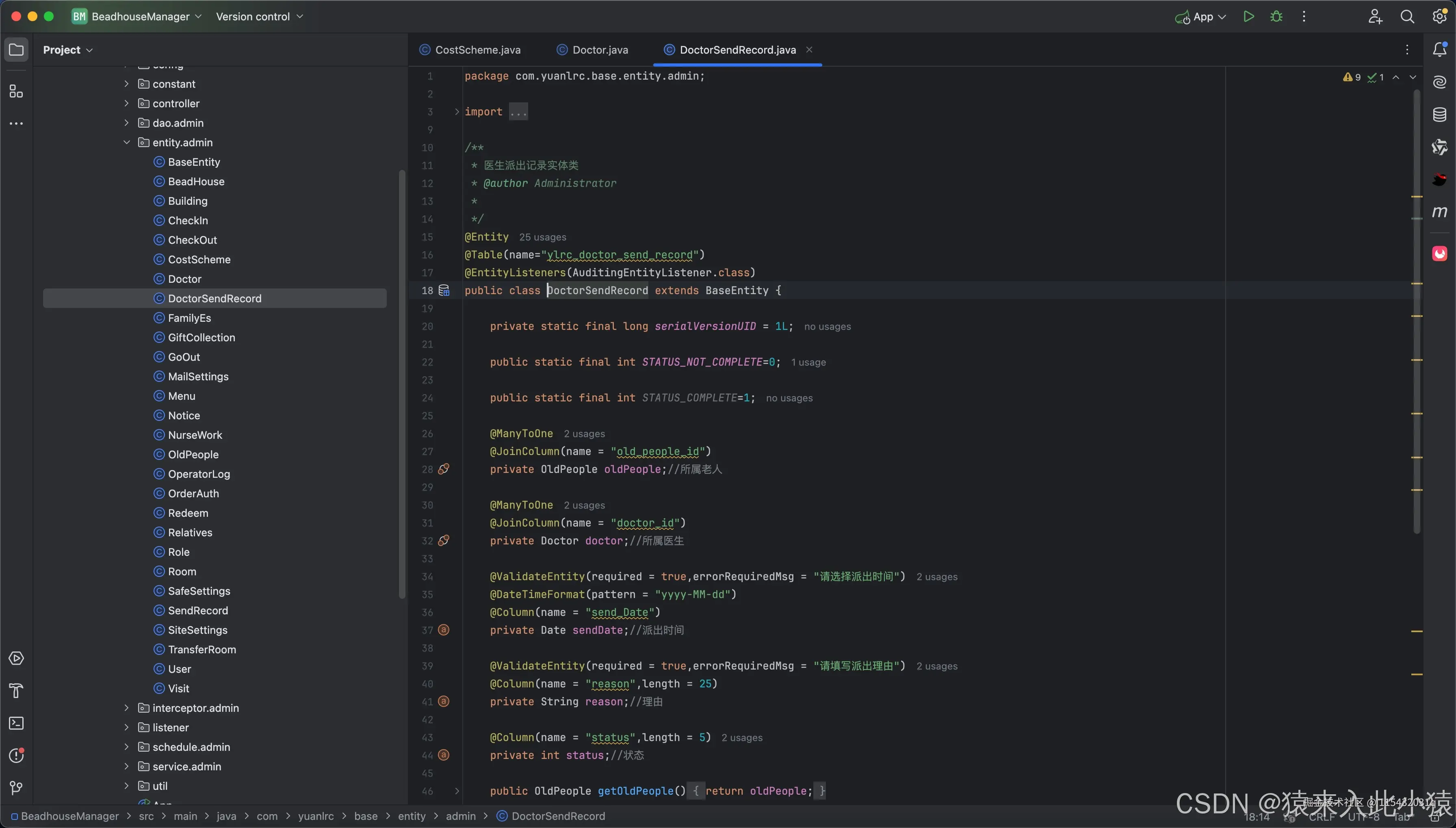Screen dimensions: 1456x828
Task: Open the Maven tool window
Action: [1439, 212]
